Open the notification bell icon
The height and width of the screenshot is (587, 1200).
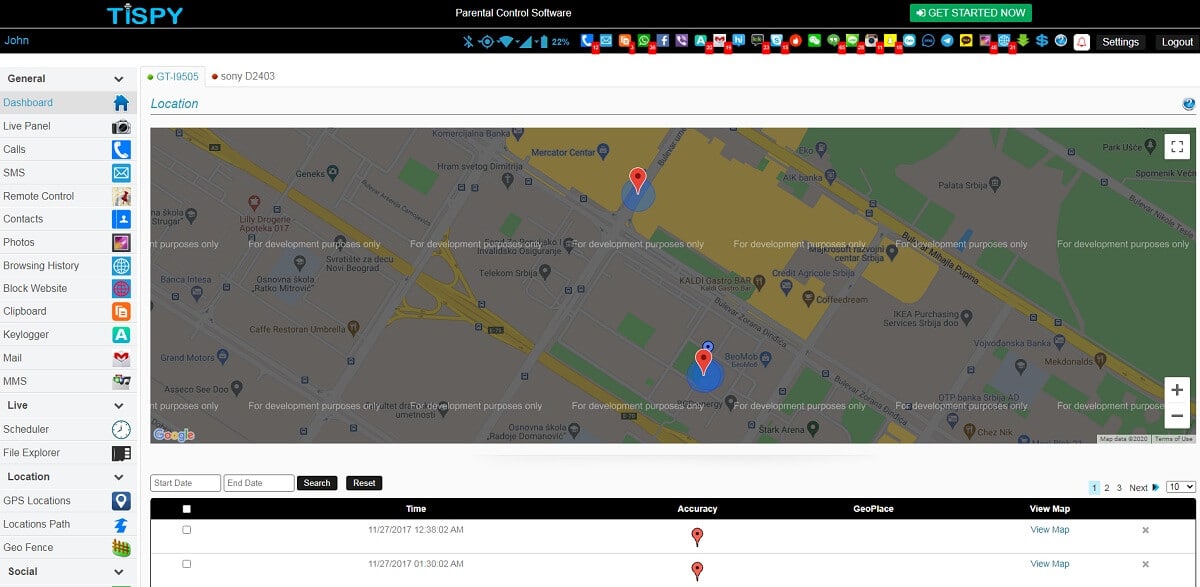[x=1082, y=42]
